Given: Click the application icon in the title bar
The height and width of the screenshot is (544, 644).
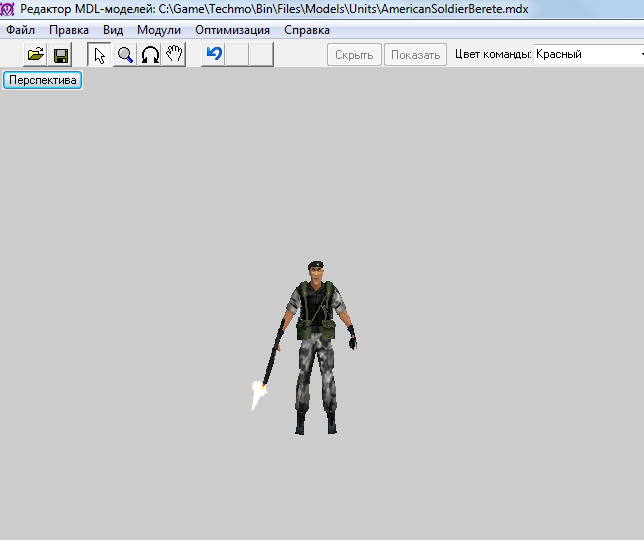Looking at the screenshot, I should (8, 9).
